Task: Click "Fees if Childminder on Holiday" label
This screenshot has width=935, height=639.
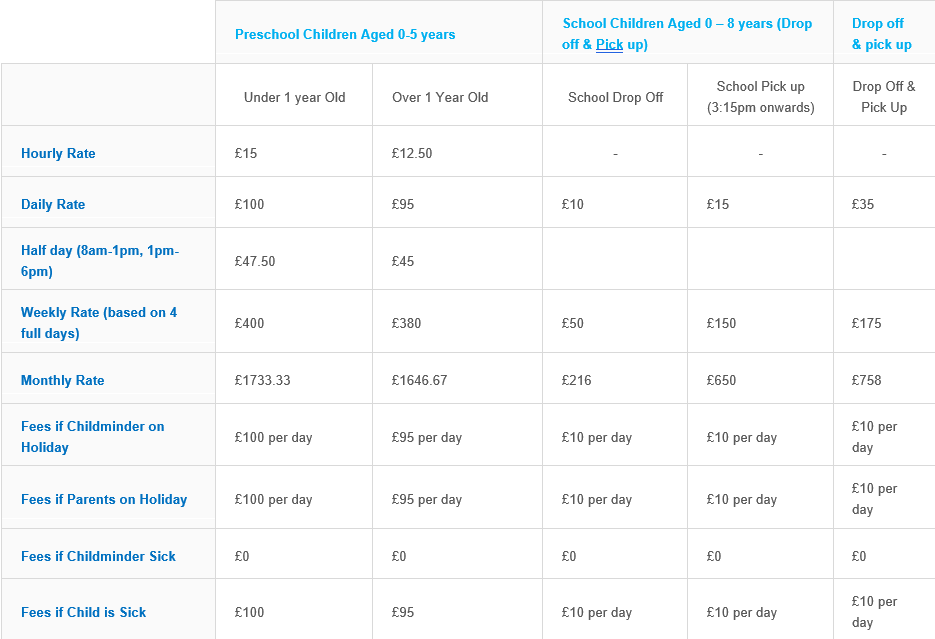Action: 92,437
